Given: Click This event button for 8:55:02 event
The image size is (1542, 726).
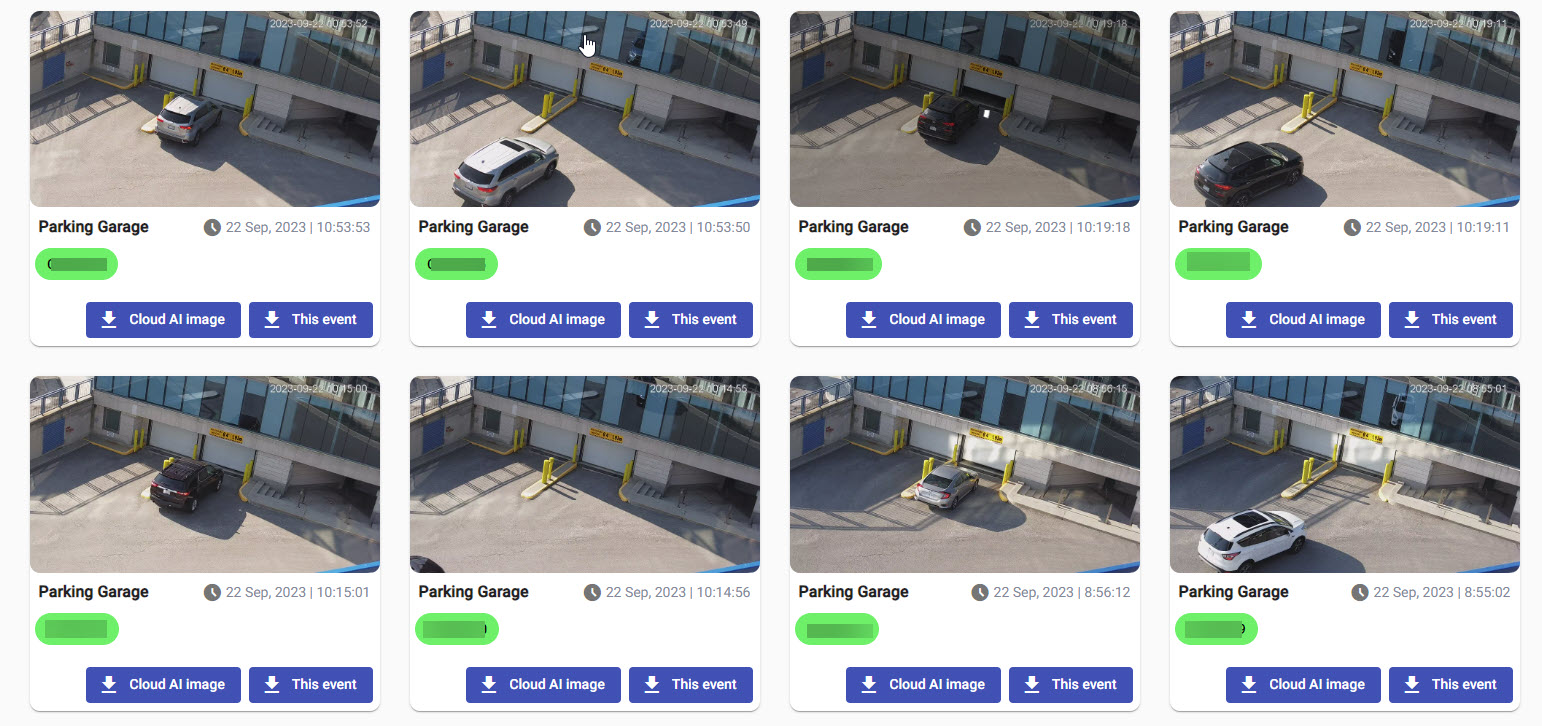Looking at the screenshot, I should click(x=1451, y=685).
